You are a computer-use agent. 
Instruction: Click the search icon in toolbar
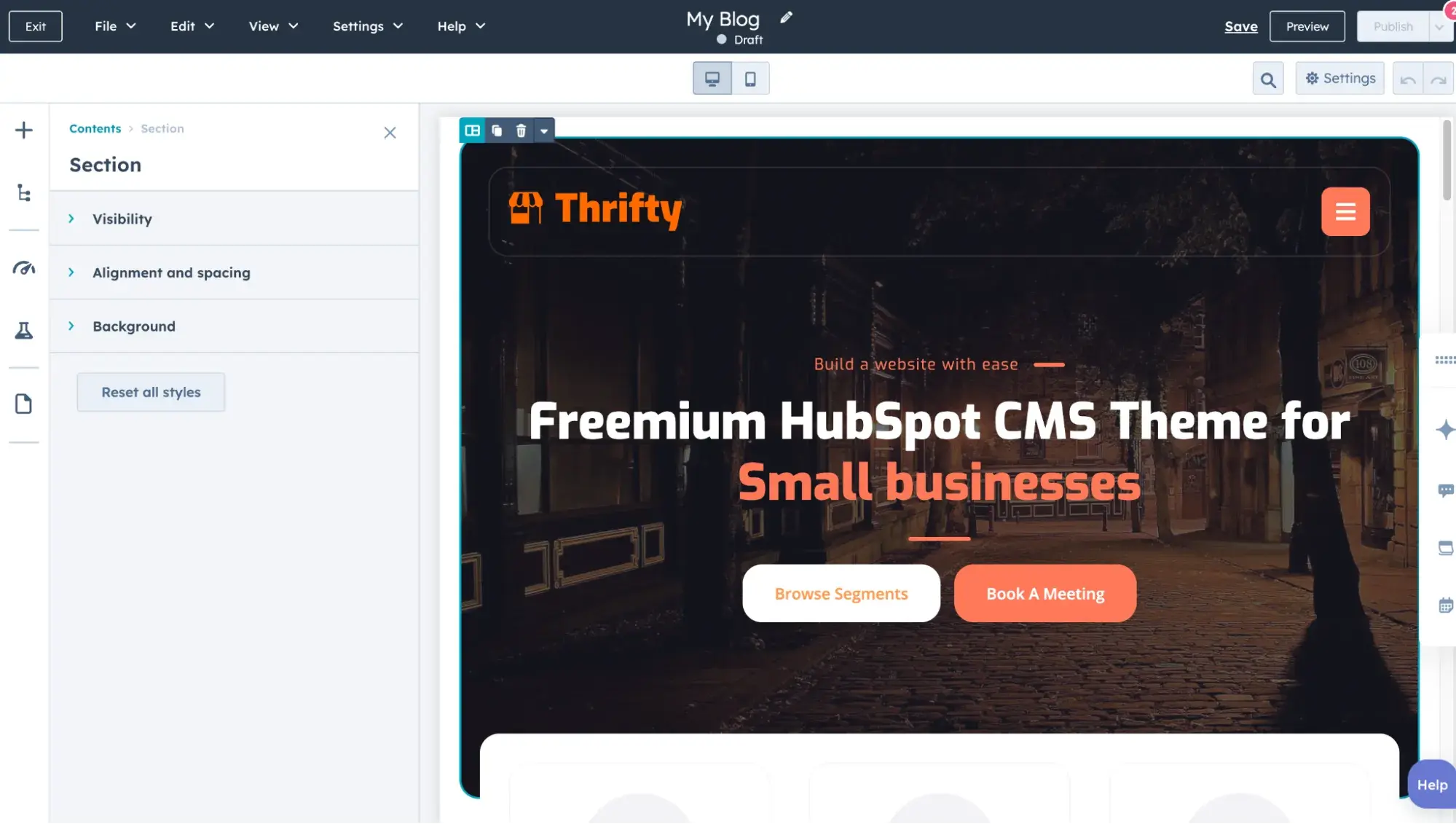1268,79
